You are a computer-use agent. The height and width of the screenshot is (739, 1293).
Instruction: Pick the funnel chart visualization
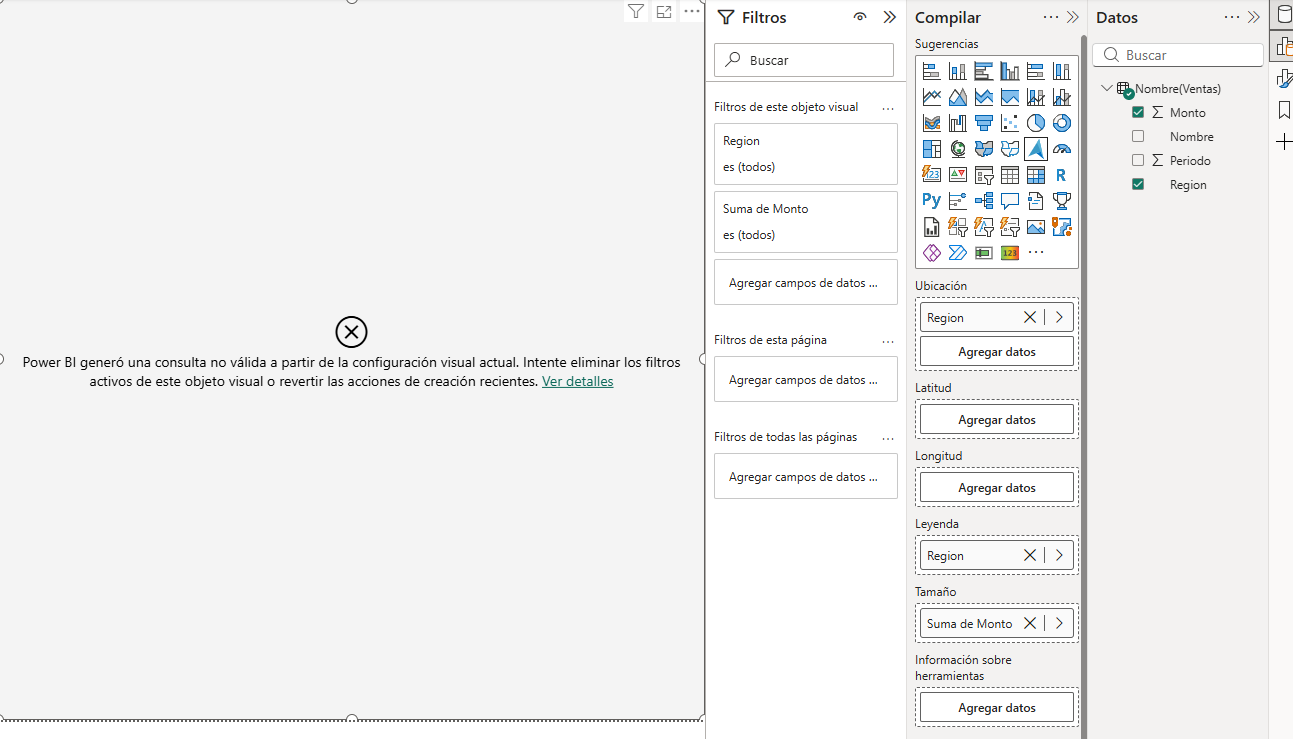point(984,123)
